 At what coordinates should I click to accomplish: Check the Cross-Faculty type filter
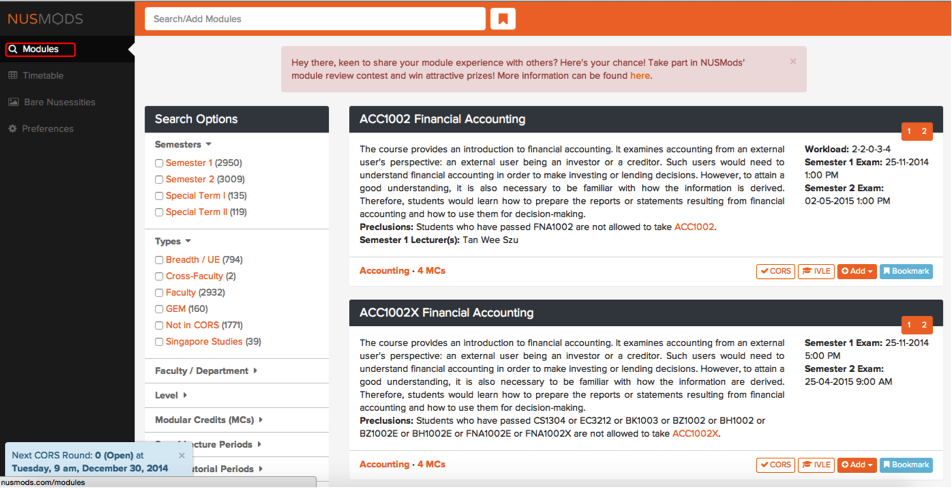point(159,276)
